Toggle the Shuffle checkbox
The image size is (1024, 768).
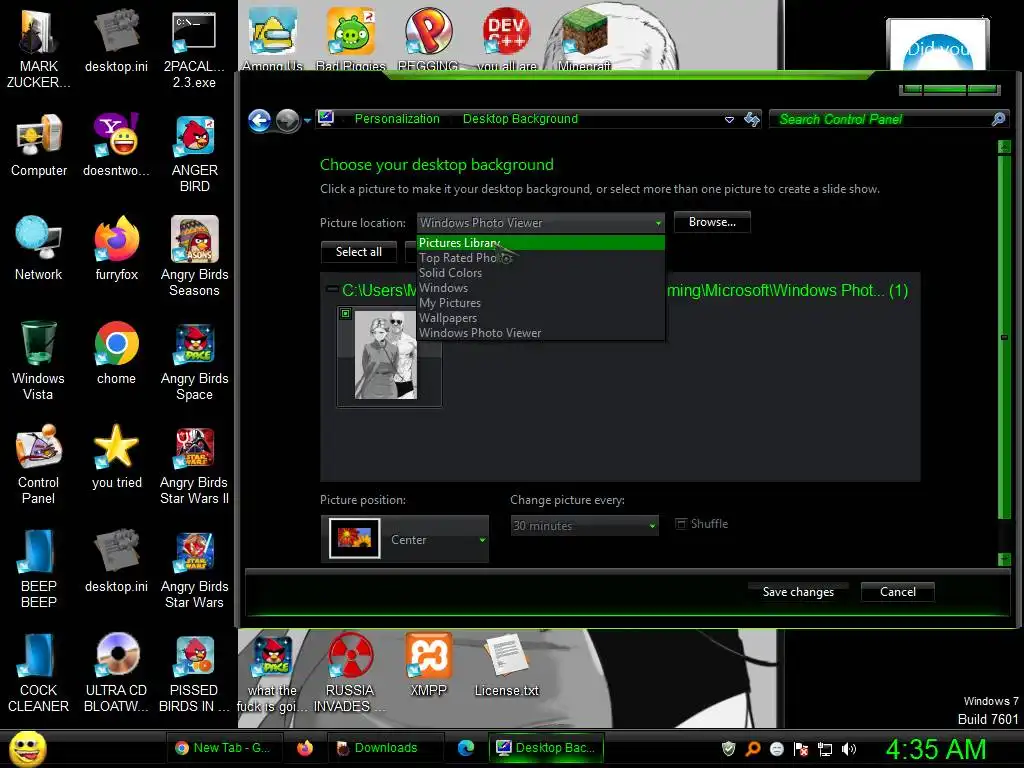click(681, 524)
